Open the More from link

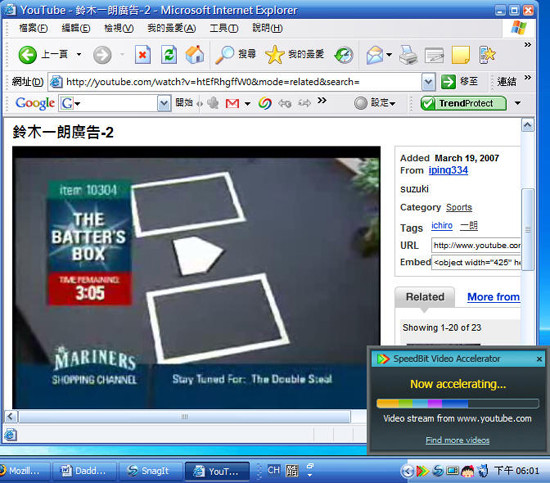[493, 297]
